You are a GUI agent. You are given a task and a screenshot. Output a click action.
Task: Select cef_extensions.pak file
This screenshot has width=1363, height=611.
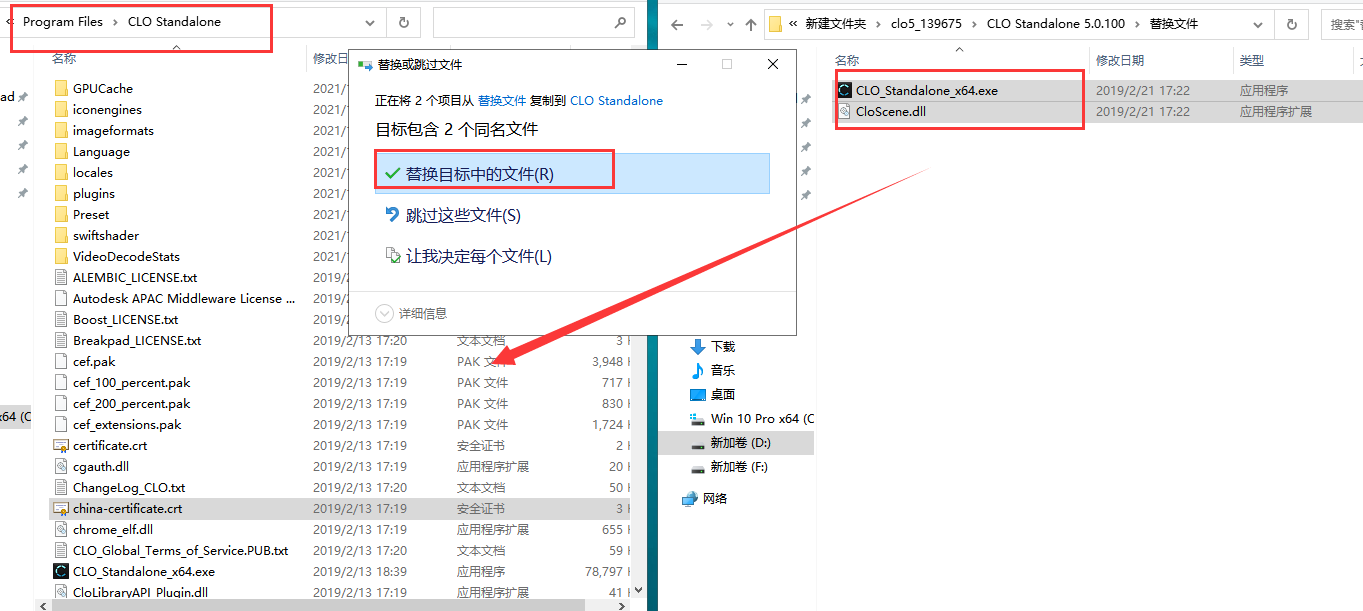tap(127, 424)
